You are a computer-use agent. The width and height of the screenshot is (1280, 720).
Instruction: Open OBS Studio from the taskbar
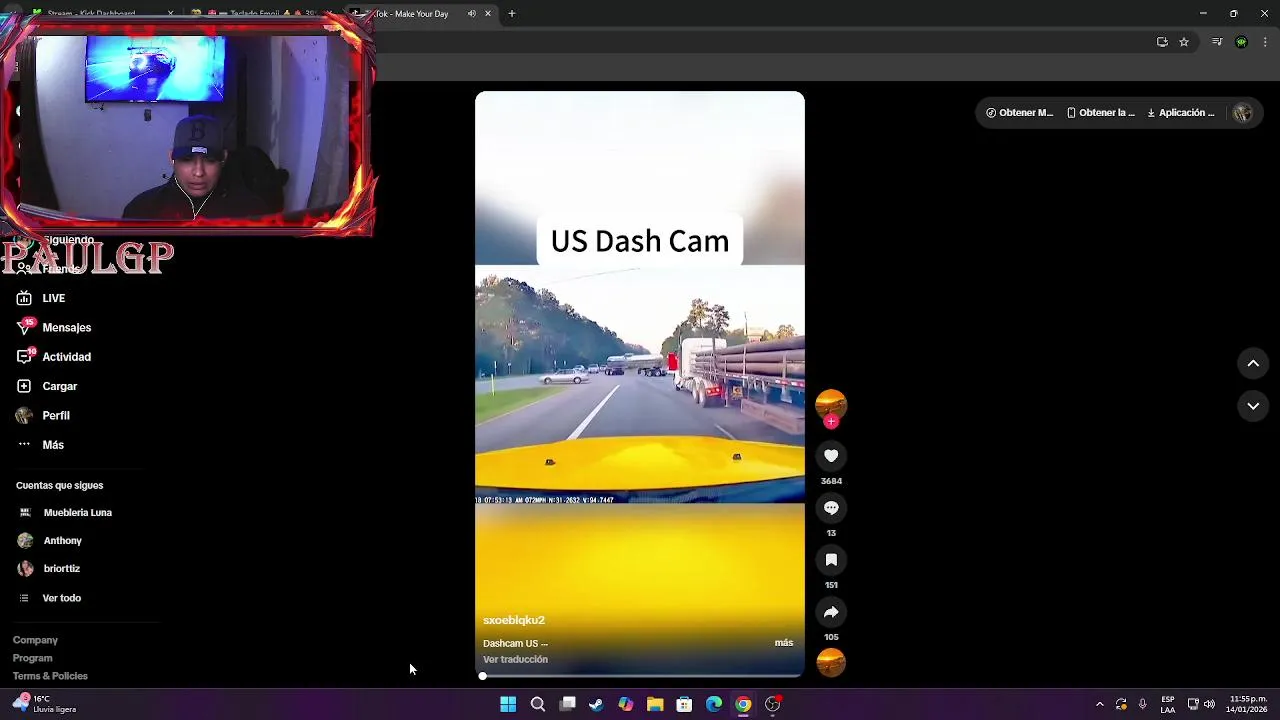pos(773,704)
